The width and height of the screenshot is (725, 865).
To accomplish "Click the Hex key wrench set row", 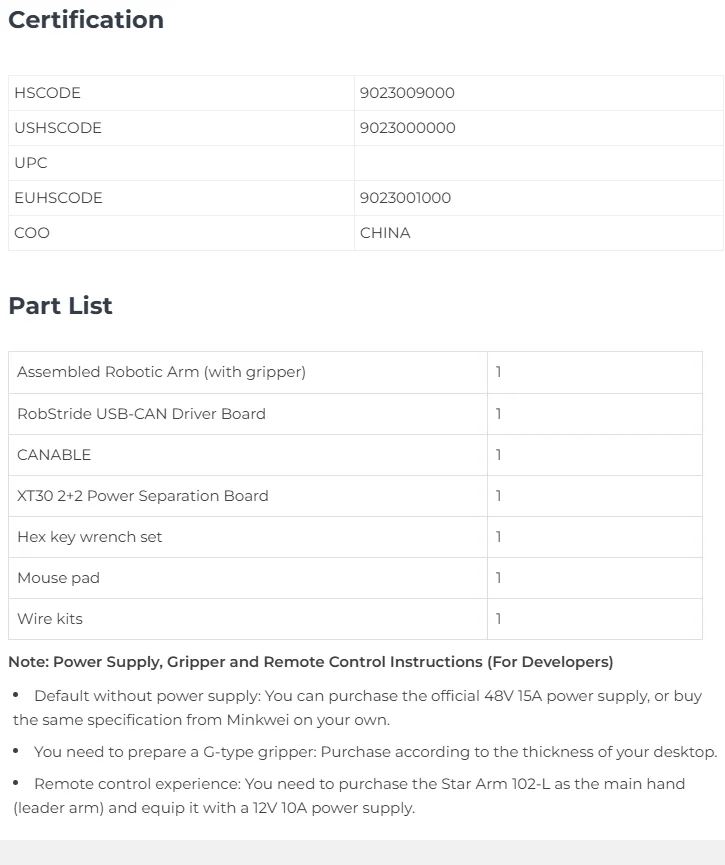I will [x=355, y=537].
